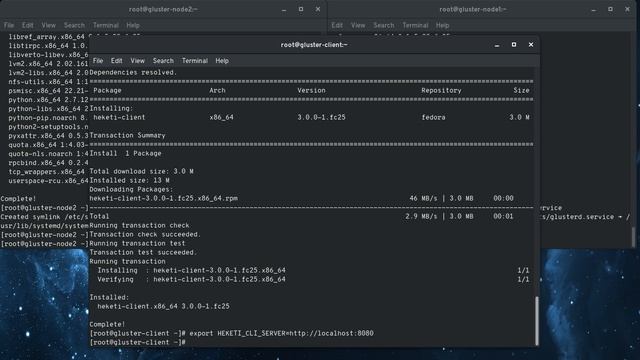Open Help menu in gluster-node2 window
640x360 pixels.
click(x=133, y=25)
